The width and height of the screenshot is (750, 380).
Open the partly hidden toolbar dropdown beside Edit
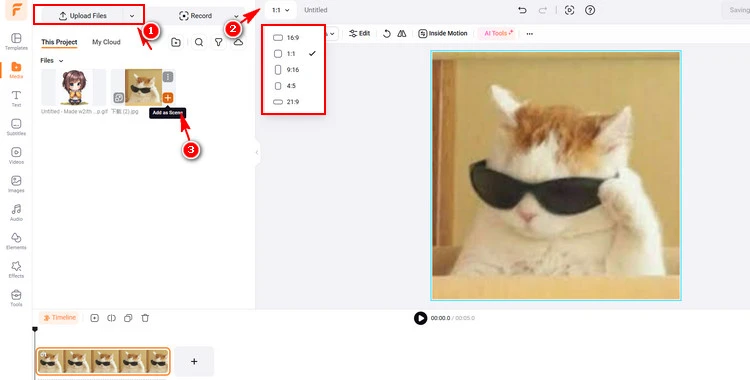pyautogui.click(x=332, y=34)
